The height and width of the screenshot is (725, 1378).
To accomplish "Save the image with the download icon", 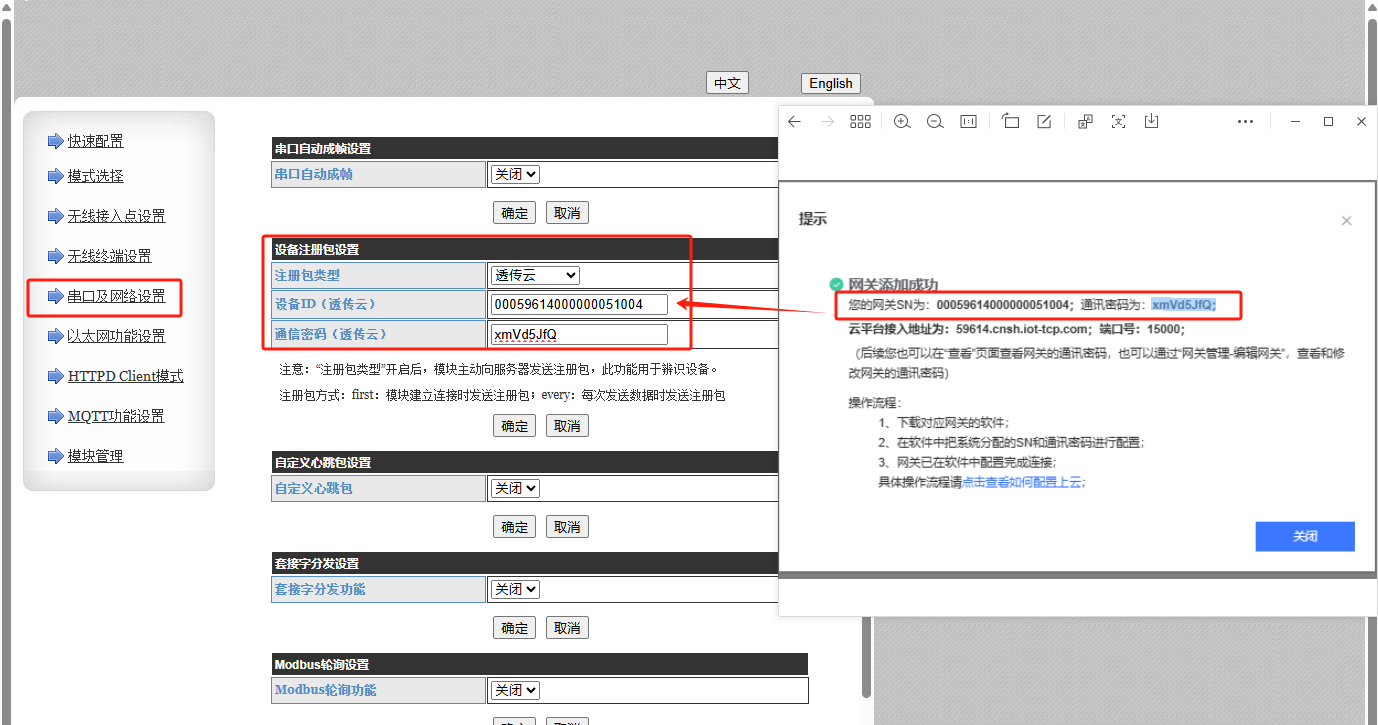I will click(1151, 121).
